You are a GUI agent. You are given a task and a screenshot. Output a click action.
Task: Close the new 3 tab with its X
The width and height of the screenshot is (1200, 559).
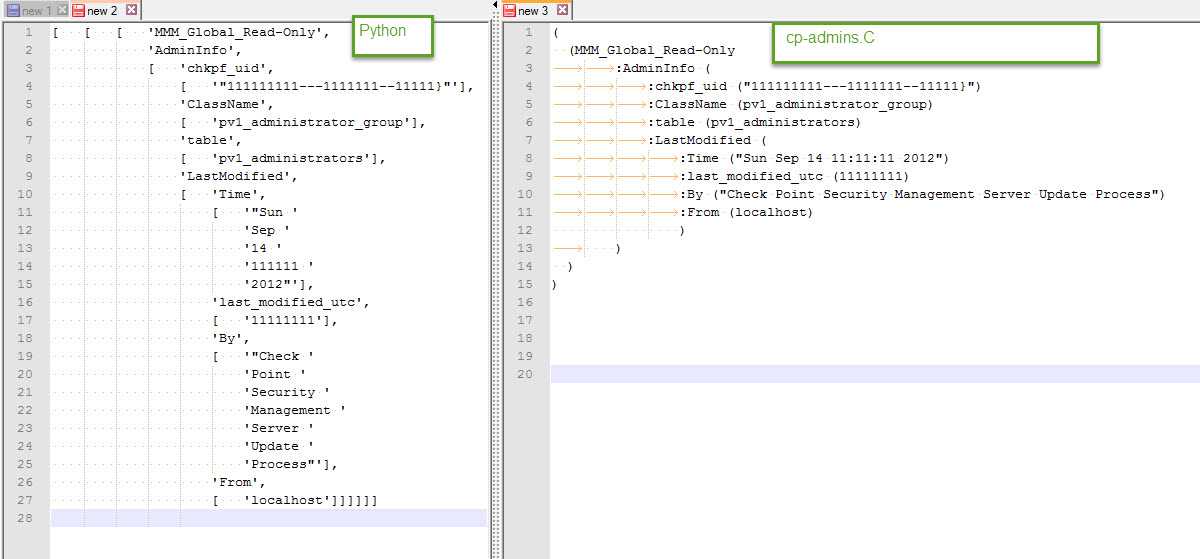coord(561,10)
